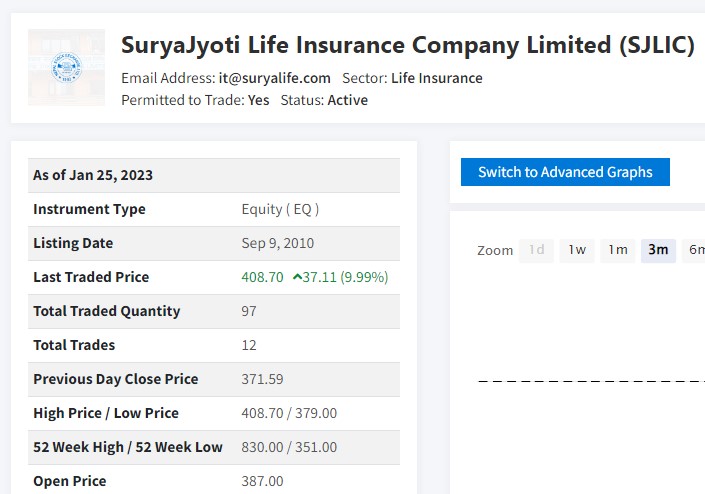Select the 1d zoom range
Viewport: 705px width, 494px height.
click(537, 250)
